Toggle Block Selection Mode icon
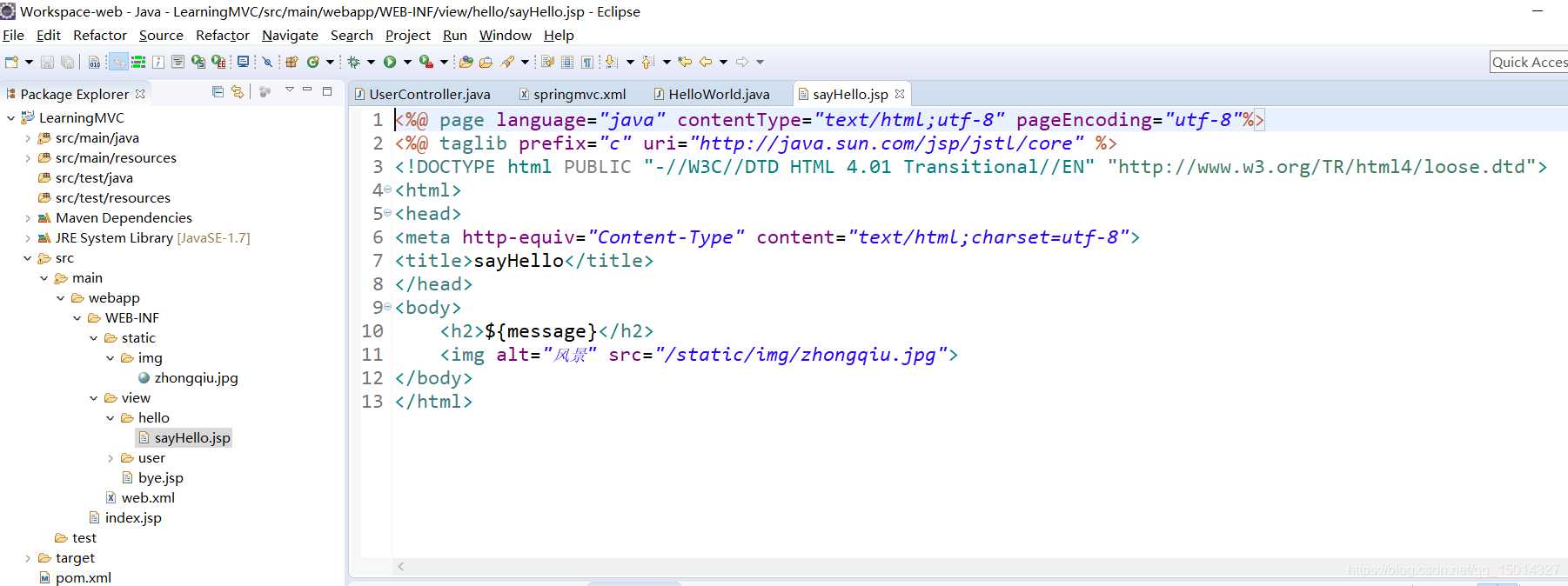Screen dimensions: 1568x586 [x=567, y=62]
